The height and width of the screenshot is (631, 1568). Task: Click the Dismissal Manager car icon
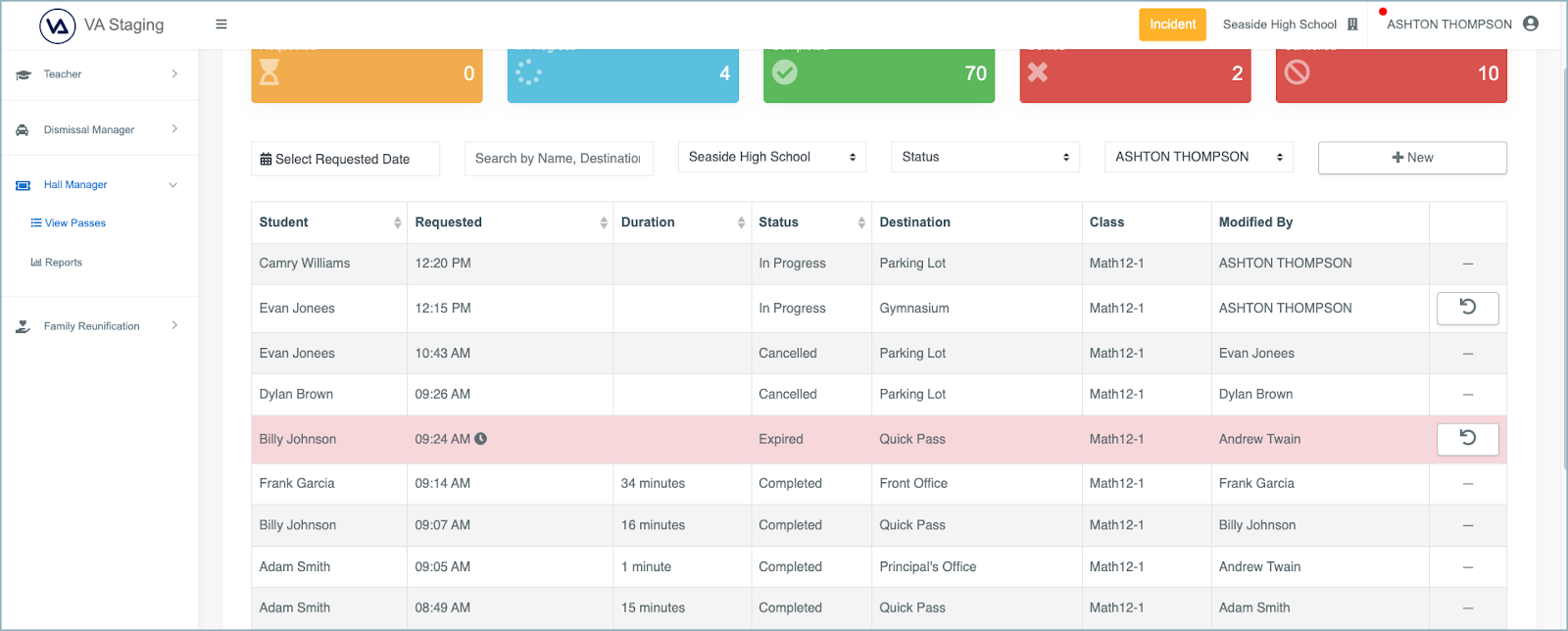[23, 129]
